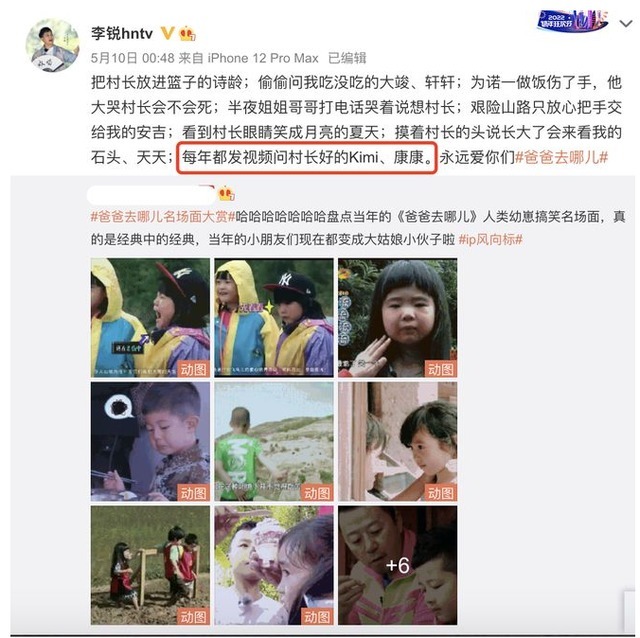Click the crown icon in reposted post
640x638 pixels.
[x=227, y=193]
